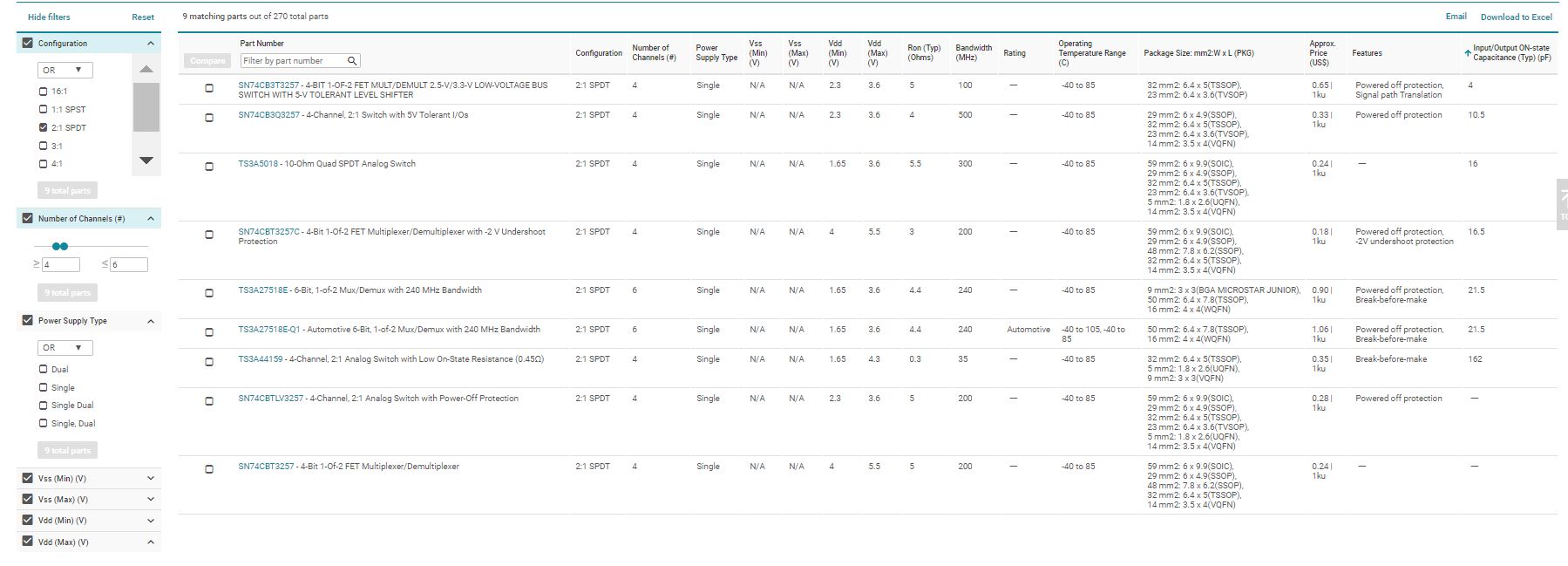The image size is (1568, 566).
Task: Sort by the Approx. Price (US$) column header
Action: [x=1322, y=53]
